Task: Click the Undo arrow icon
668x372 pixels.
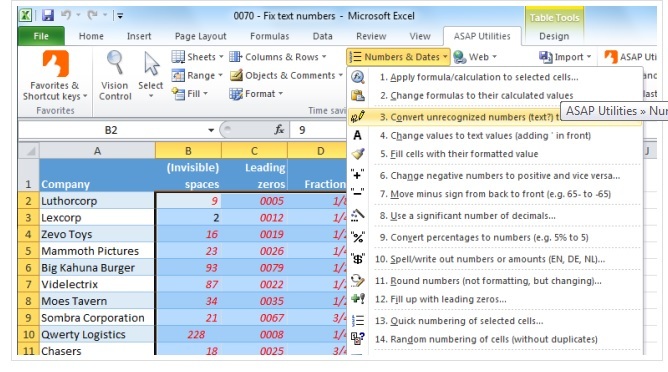Action: click(x=66, y=15)
